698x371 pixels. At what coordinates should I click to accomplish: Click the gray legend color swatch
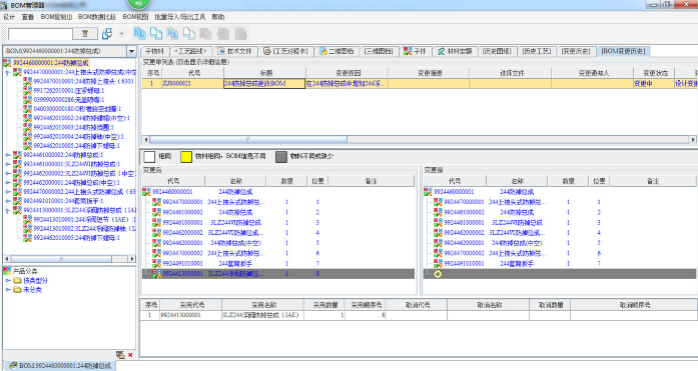point(281,156)
